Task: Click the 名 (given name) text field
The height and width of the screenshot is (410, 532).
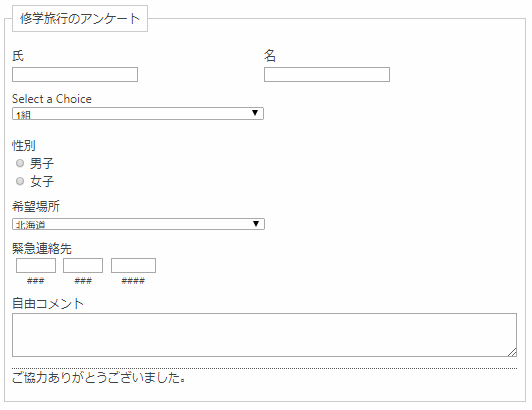Action: (327, 75)
